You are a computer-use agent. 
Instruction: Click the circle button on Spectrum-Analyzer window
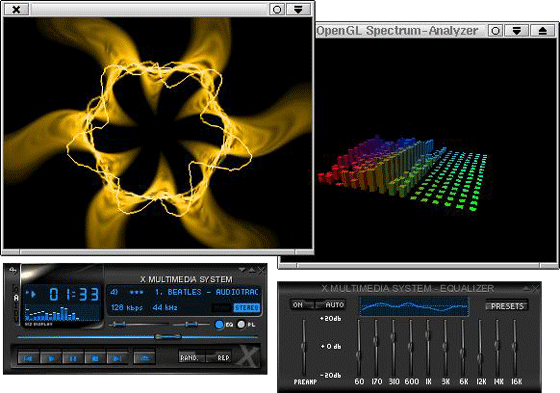(496, 31)
